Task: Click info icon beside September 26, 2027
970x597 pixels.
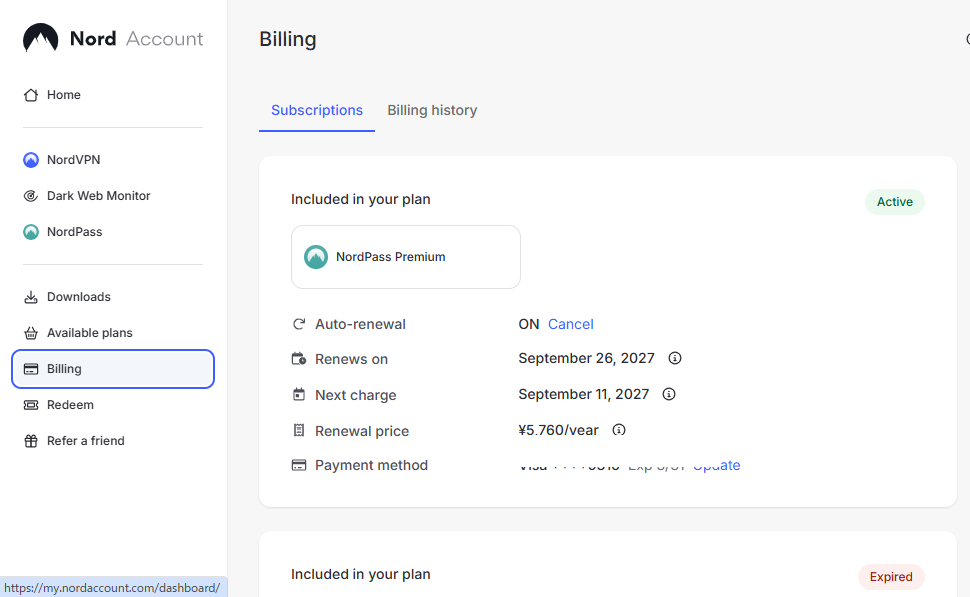Action: (675, 358)
